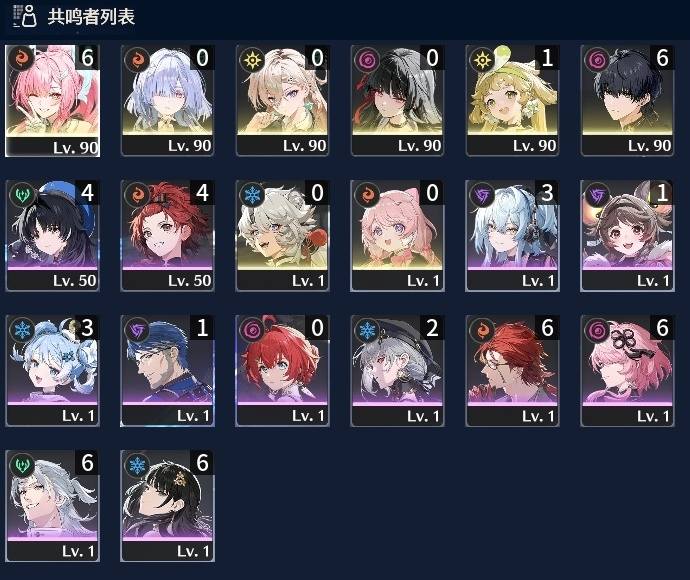Select the brown-haired girl card showing number 1
Image resolution: width=690 pixels, height=580 pixels.
pos(627,235)
